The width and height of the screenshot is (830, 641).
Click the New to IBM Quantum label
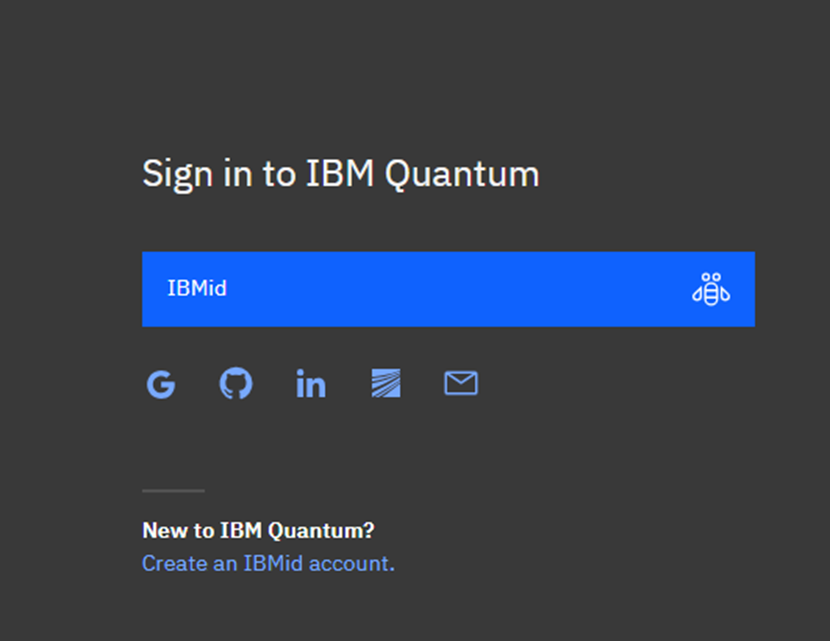click(258, 531)
